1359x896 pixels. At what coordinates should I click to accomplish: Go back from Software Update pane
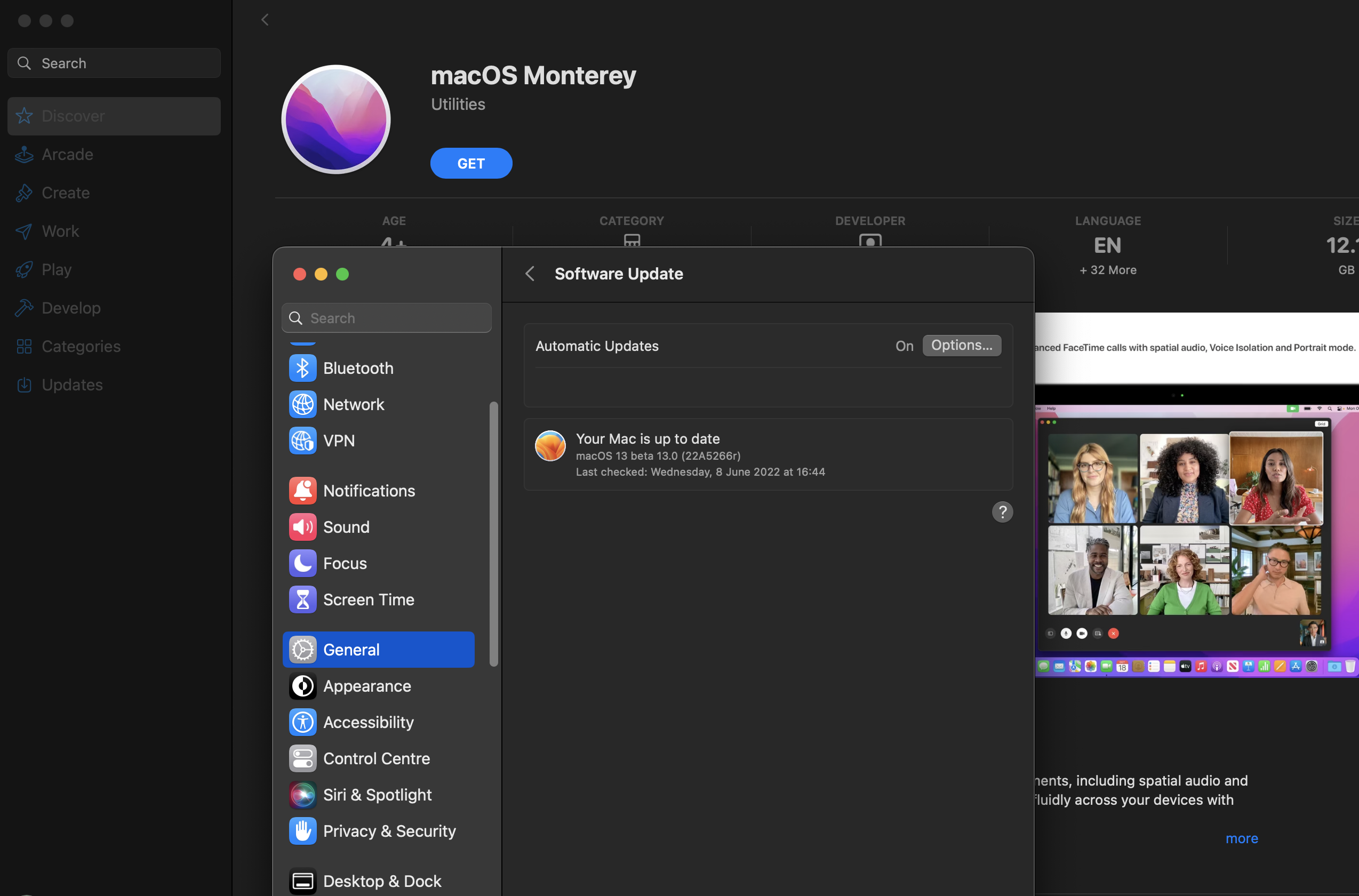click(530, 274)
